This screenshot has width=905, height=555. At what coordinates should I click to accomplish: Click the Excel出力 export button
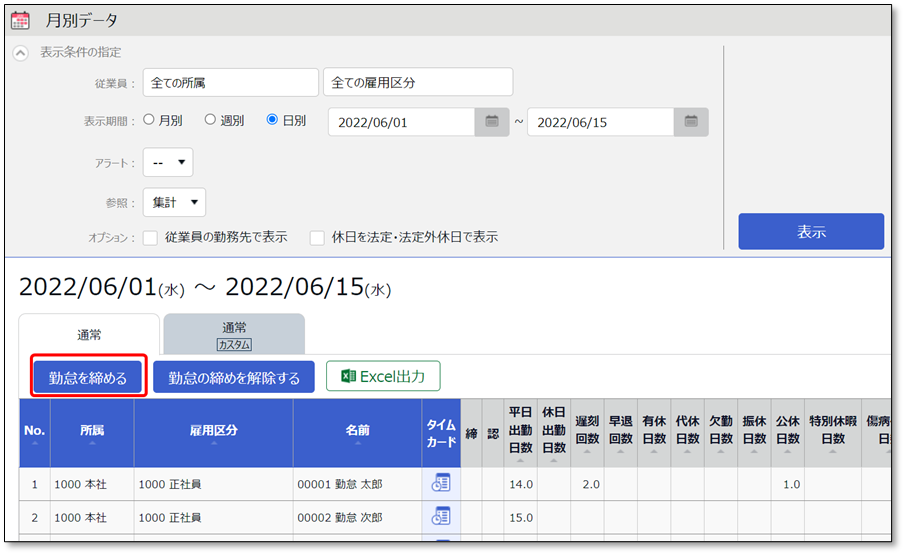pos(383,377)
